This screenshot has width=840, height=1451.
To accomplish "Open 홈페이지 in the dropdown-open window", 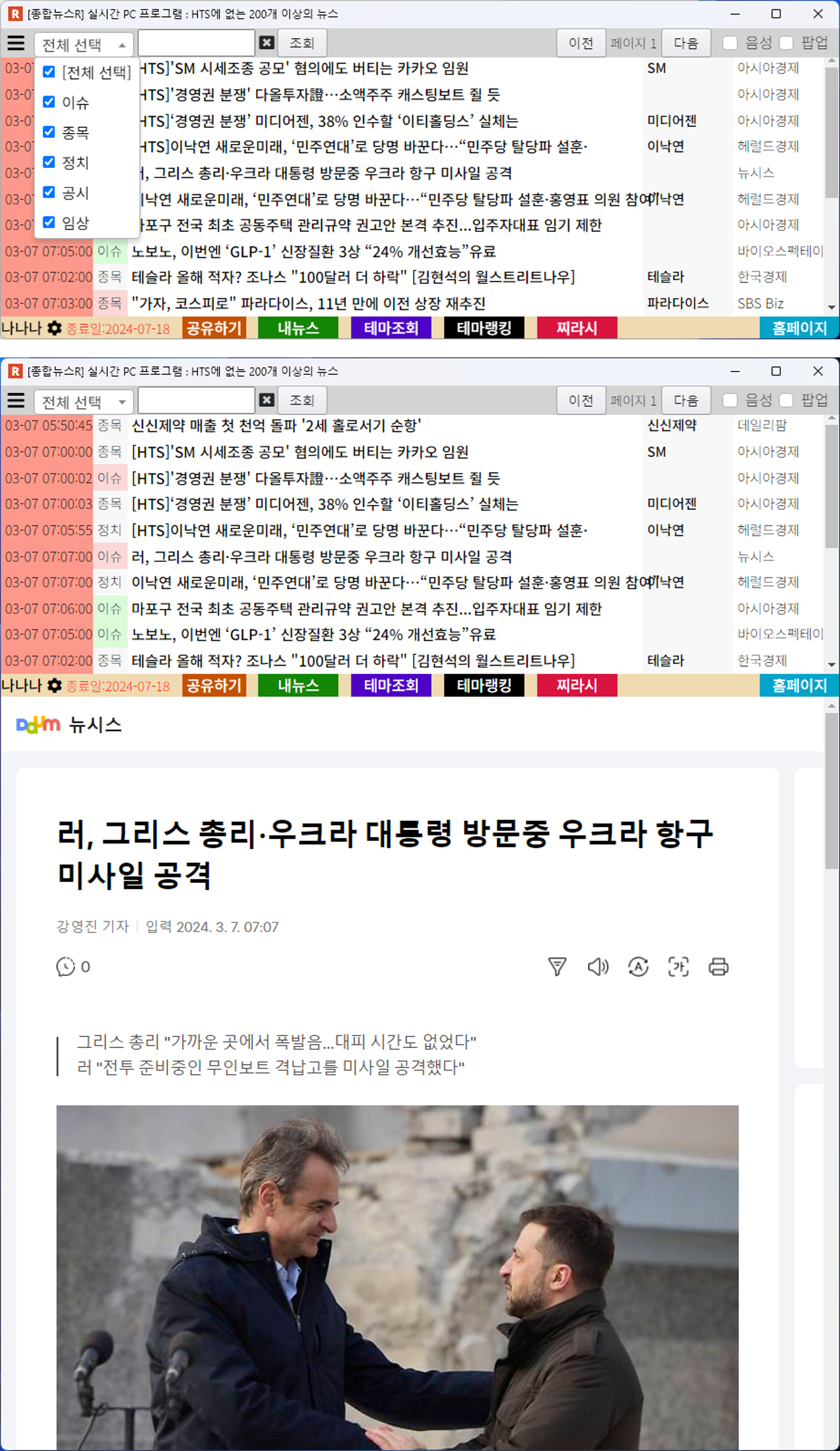I will point(799,328).
